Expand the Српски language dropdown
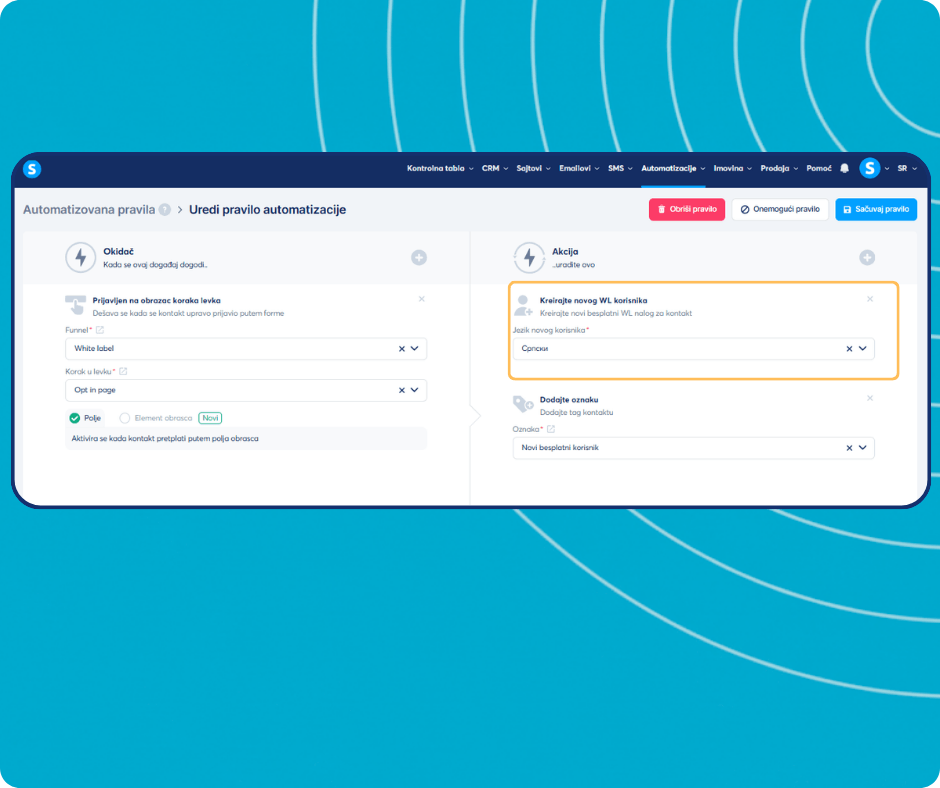Screen dimensions: 940x788 [863, 348]
